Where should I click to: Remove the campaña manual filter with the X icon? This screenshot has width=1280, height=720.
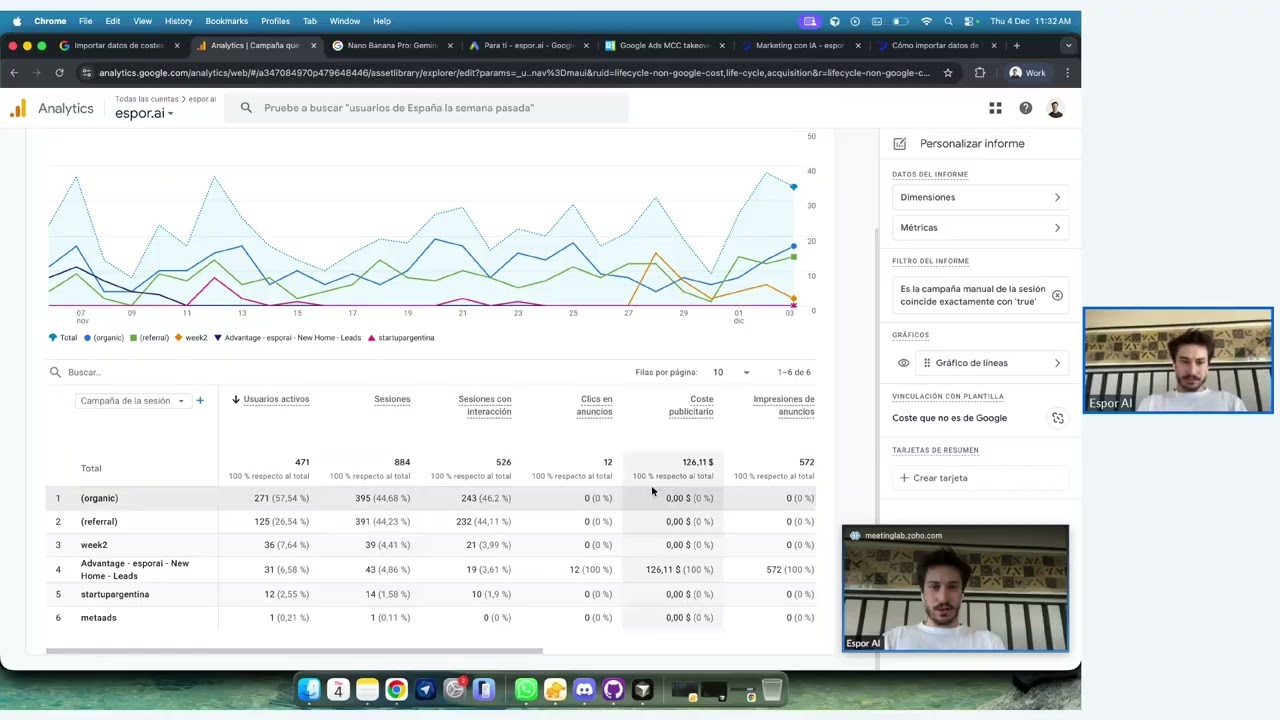coord(1057,295)
